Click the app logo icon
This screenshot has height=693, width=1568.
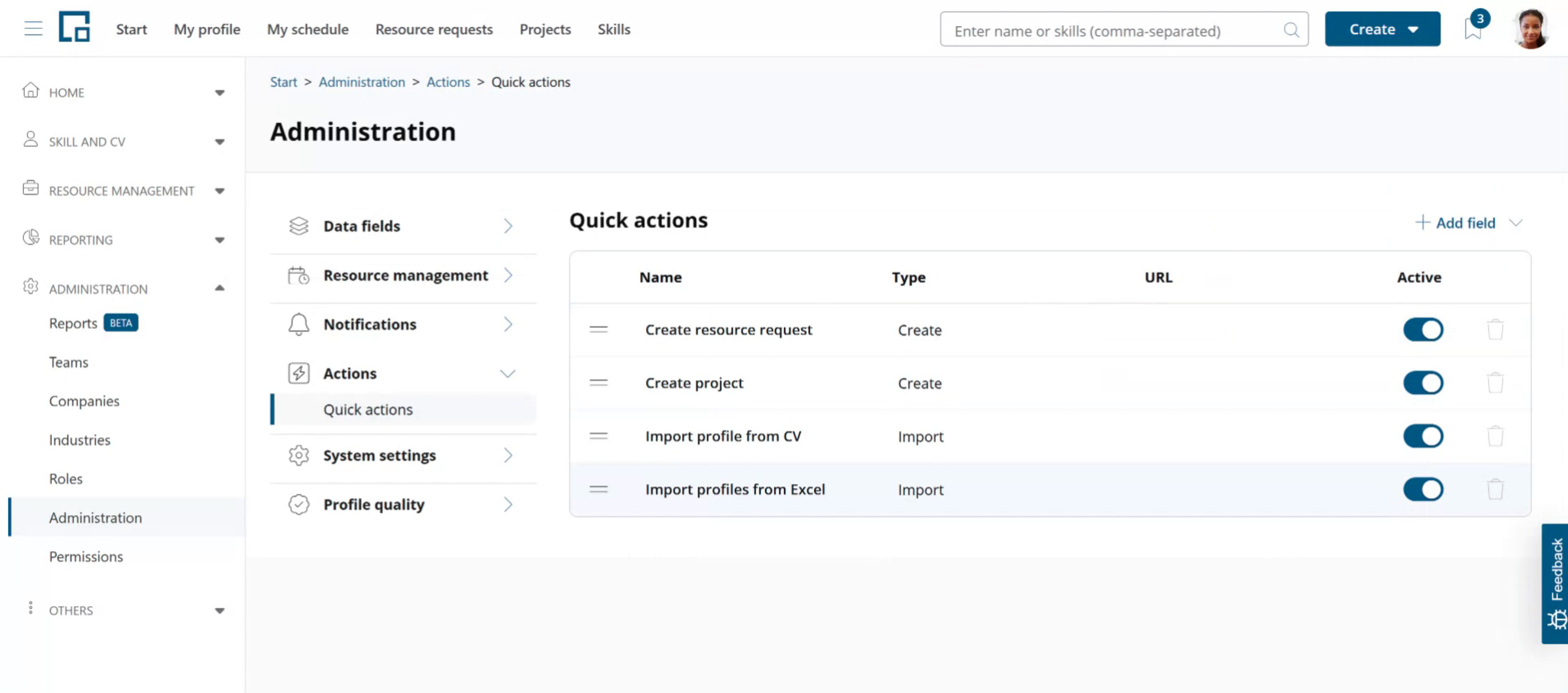click(x=74, y=27)
